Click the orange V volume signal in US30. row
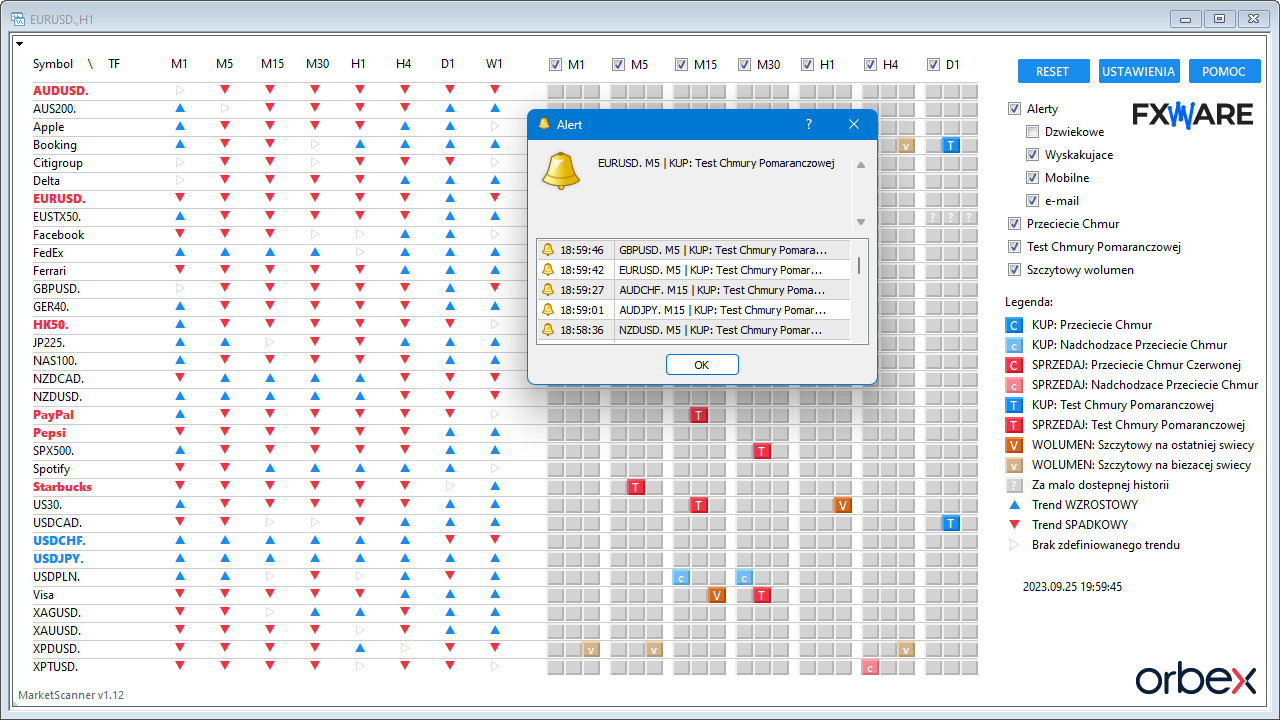This screenshot has width=1280, height=720. point(843,505)
